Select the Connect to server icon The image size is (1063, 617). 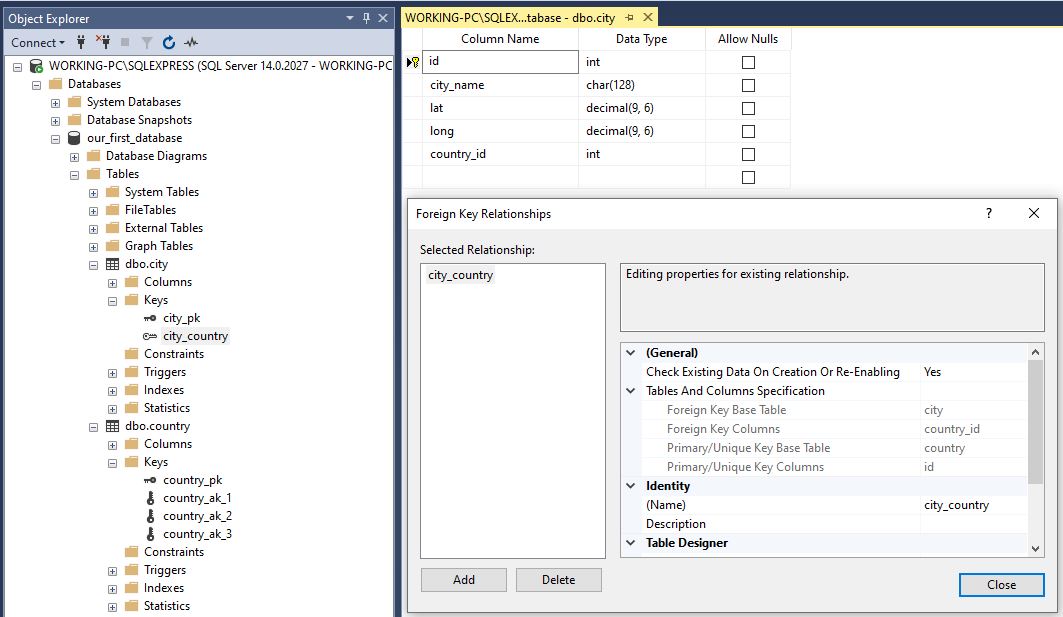(x=82, y=42)
